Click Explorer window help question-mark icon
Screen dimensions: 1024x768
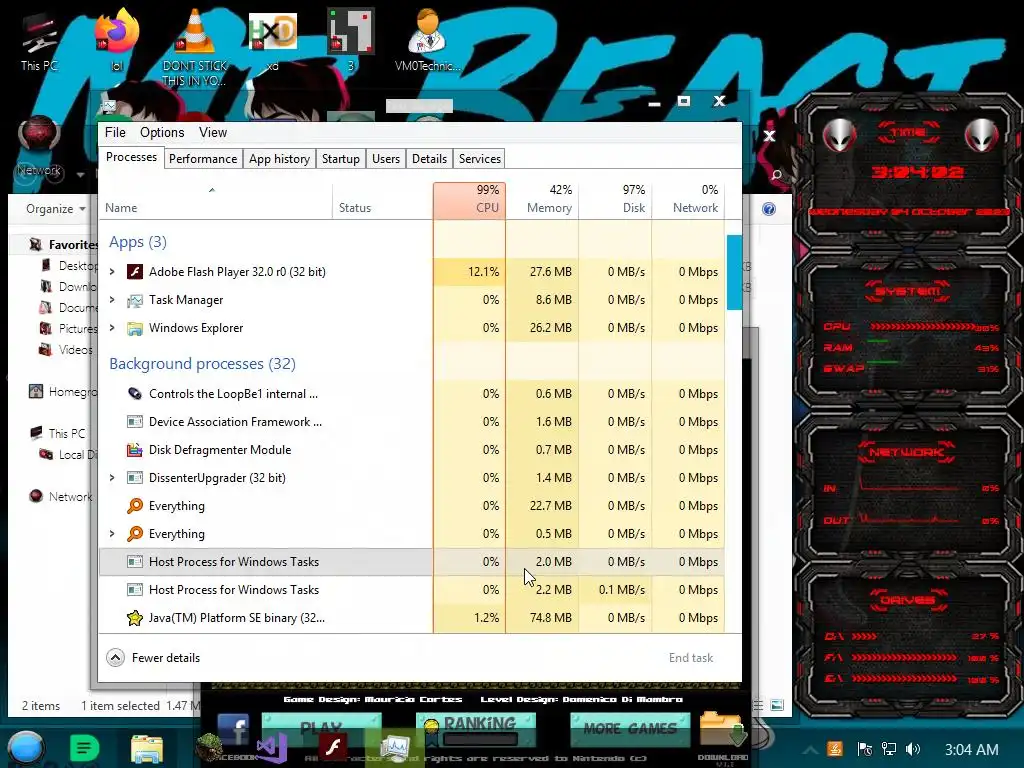(769, 209)
